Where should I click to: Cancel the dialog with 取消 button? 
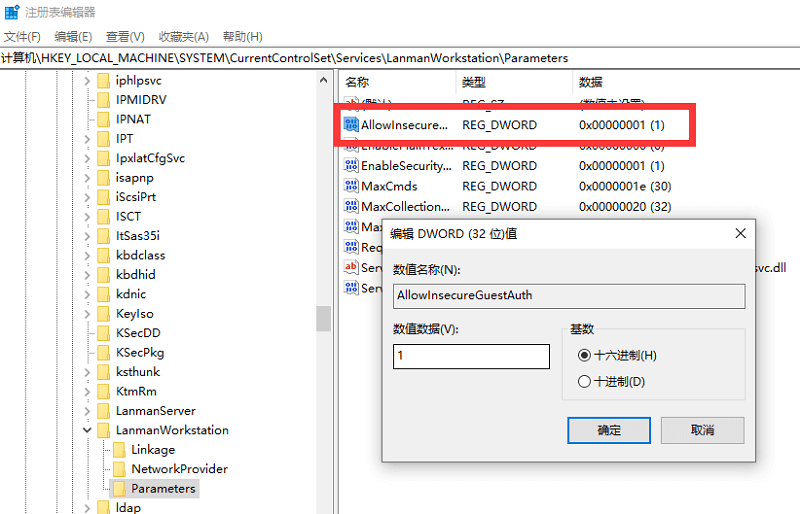tap(703, 430)
